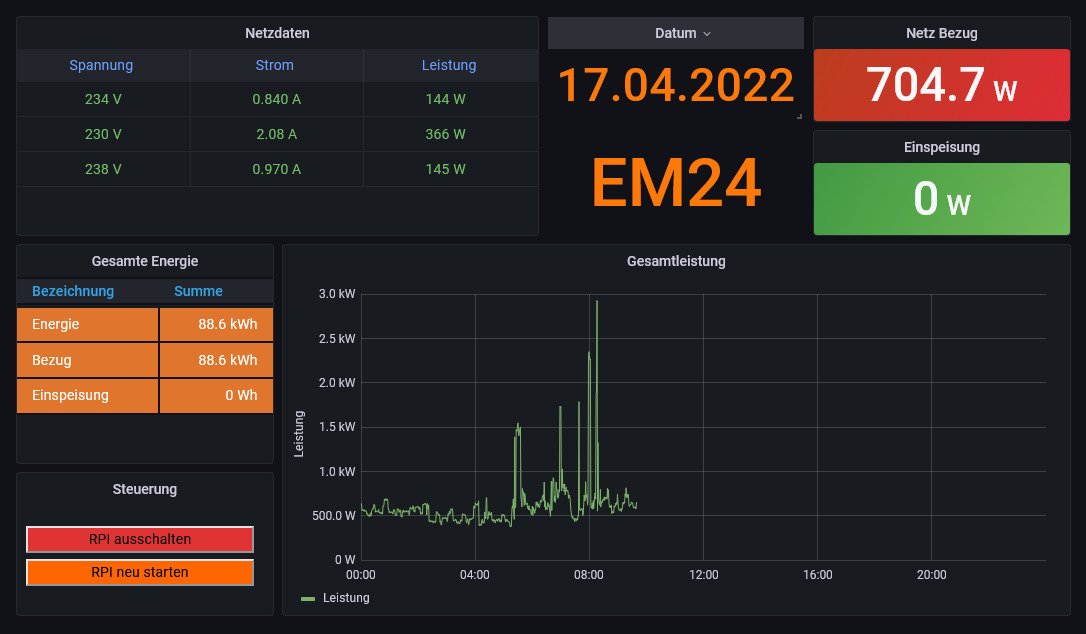Toggle the Leistung series in the chart legend
Screen dimensions: 1086x634
pos(346,598)
